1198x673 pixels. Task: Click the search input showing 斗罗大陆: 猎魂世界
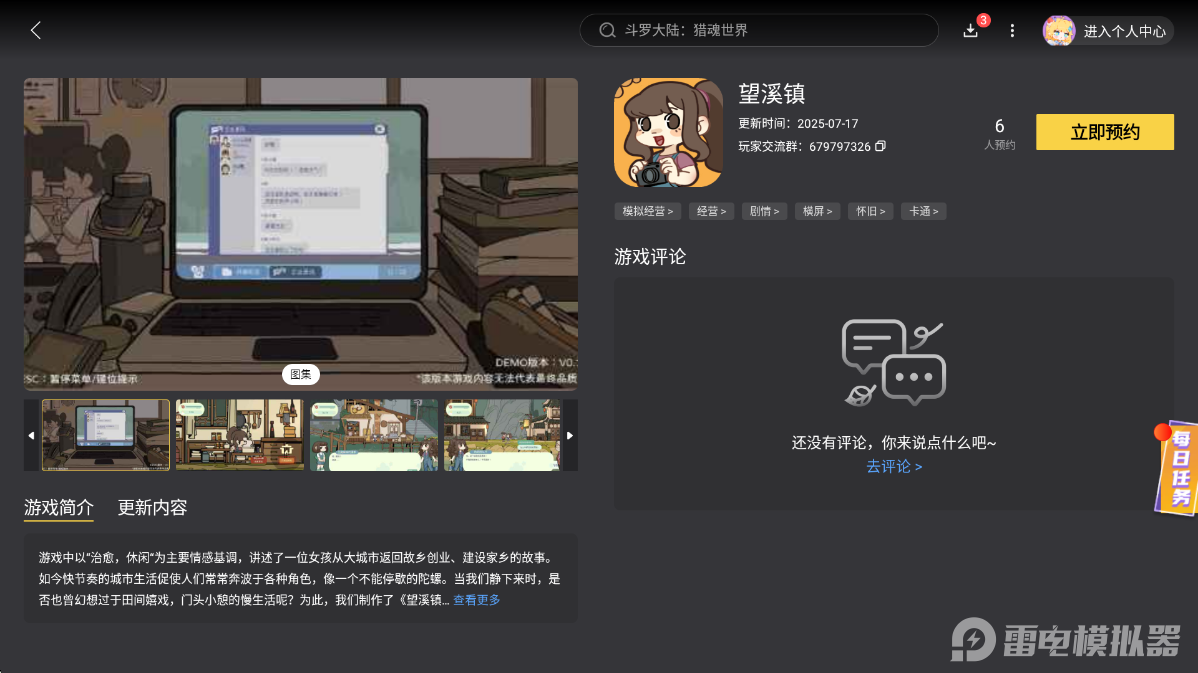(758, 30)
